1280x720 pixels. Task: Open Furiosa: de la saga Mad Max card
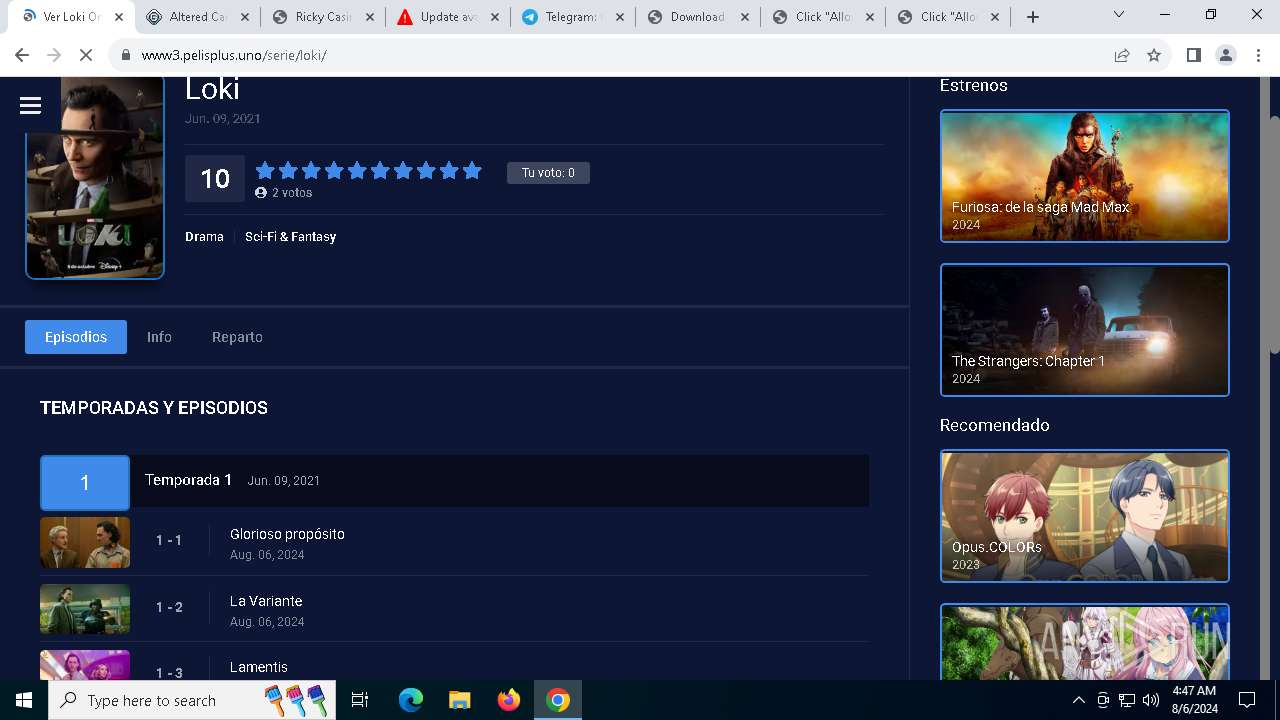click(1085, 176)
